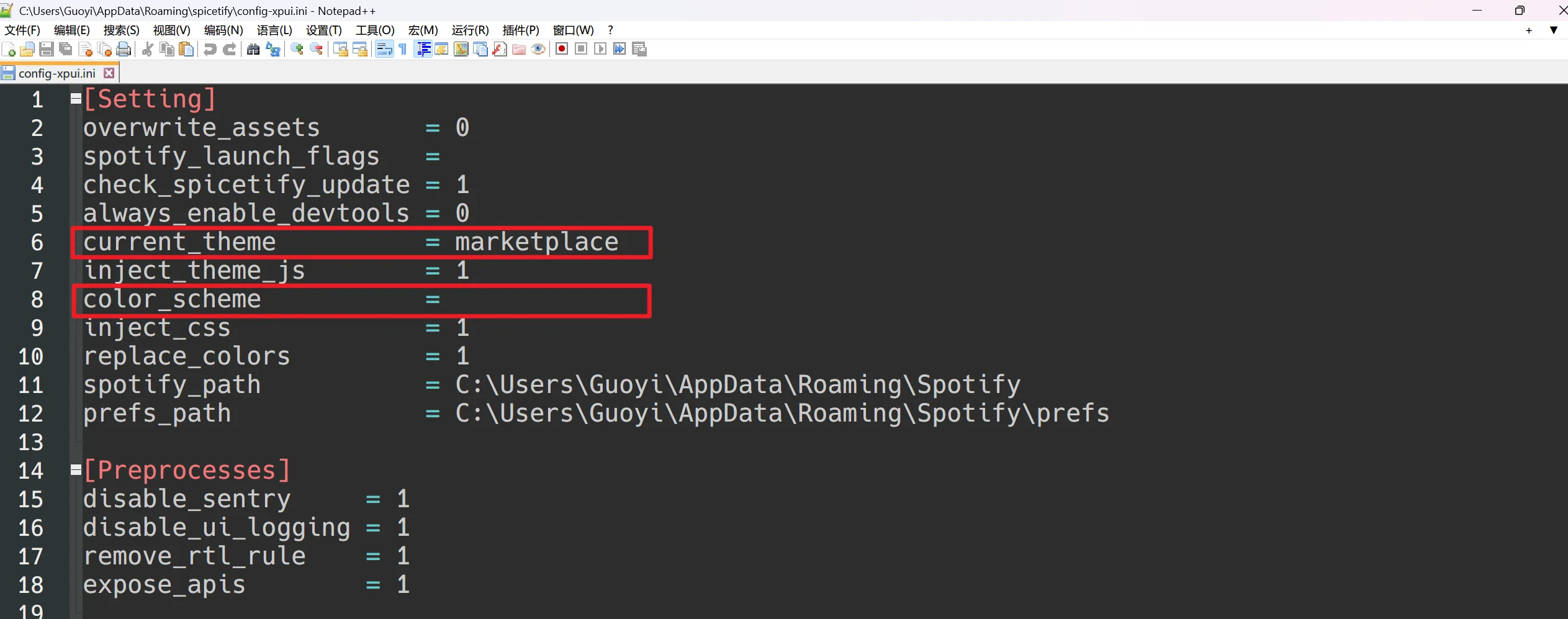This screenshot has height=619, width=1568.
Task: Open the 语言(L) menu
Action: (274, 30)
